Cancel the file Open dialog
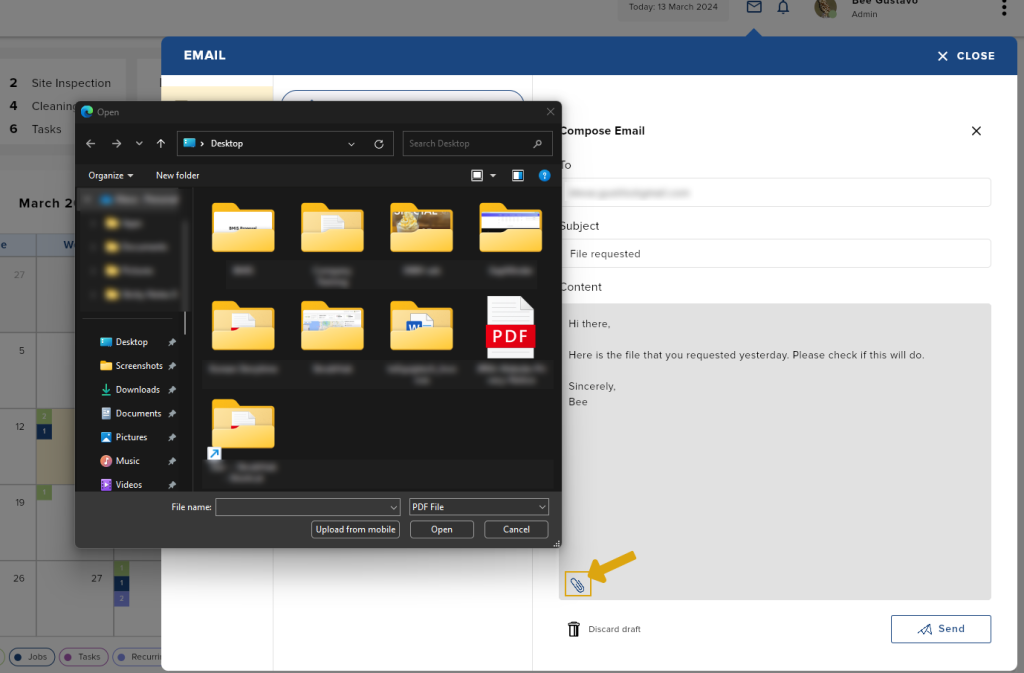 click(516, 529)
